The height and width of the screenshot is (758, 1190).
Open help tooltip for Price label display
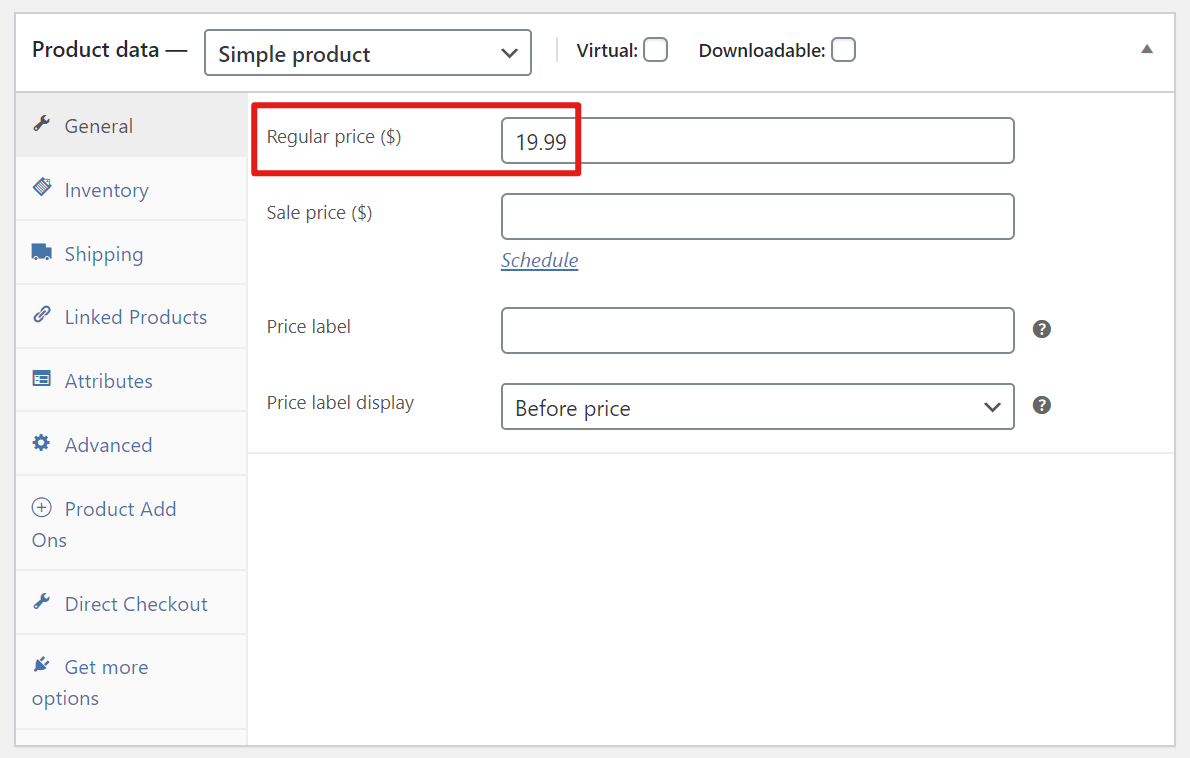(1041, 405)
